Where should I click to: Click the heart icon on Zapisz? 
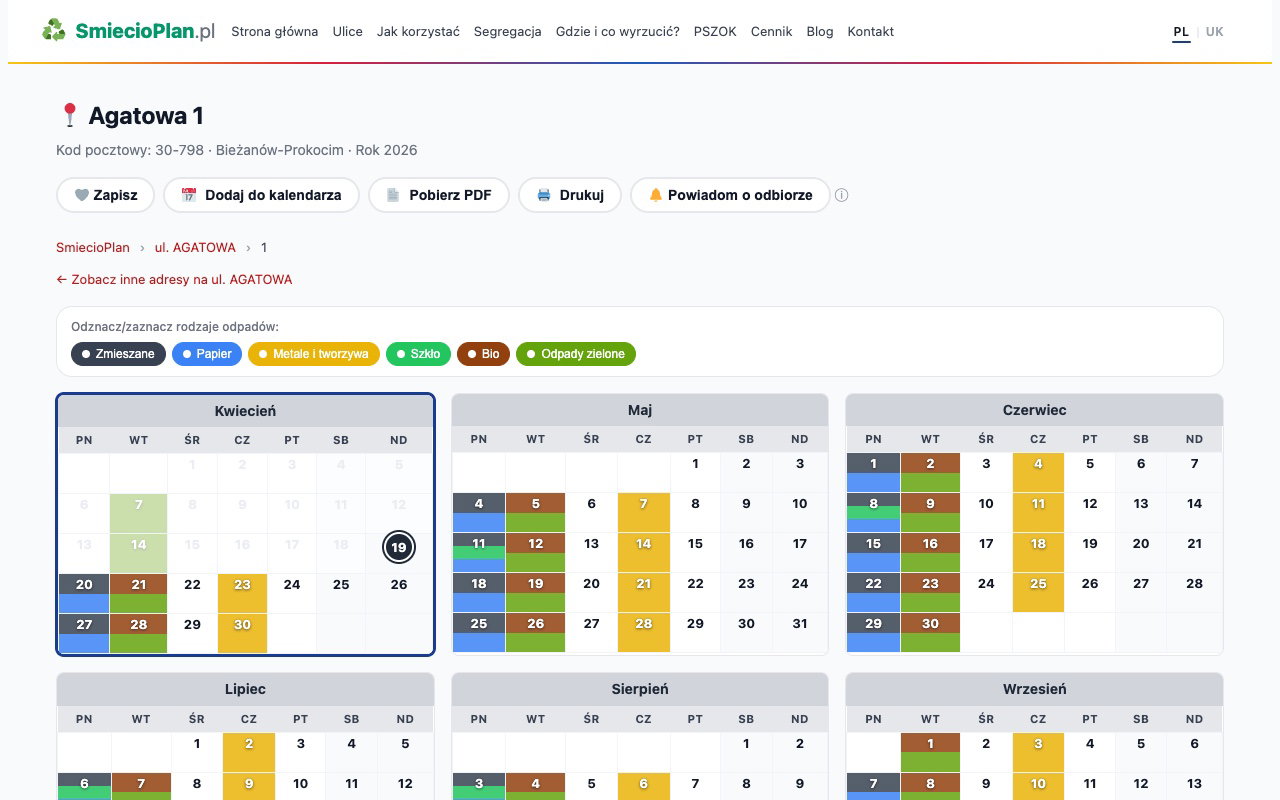[81, 195]
